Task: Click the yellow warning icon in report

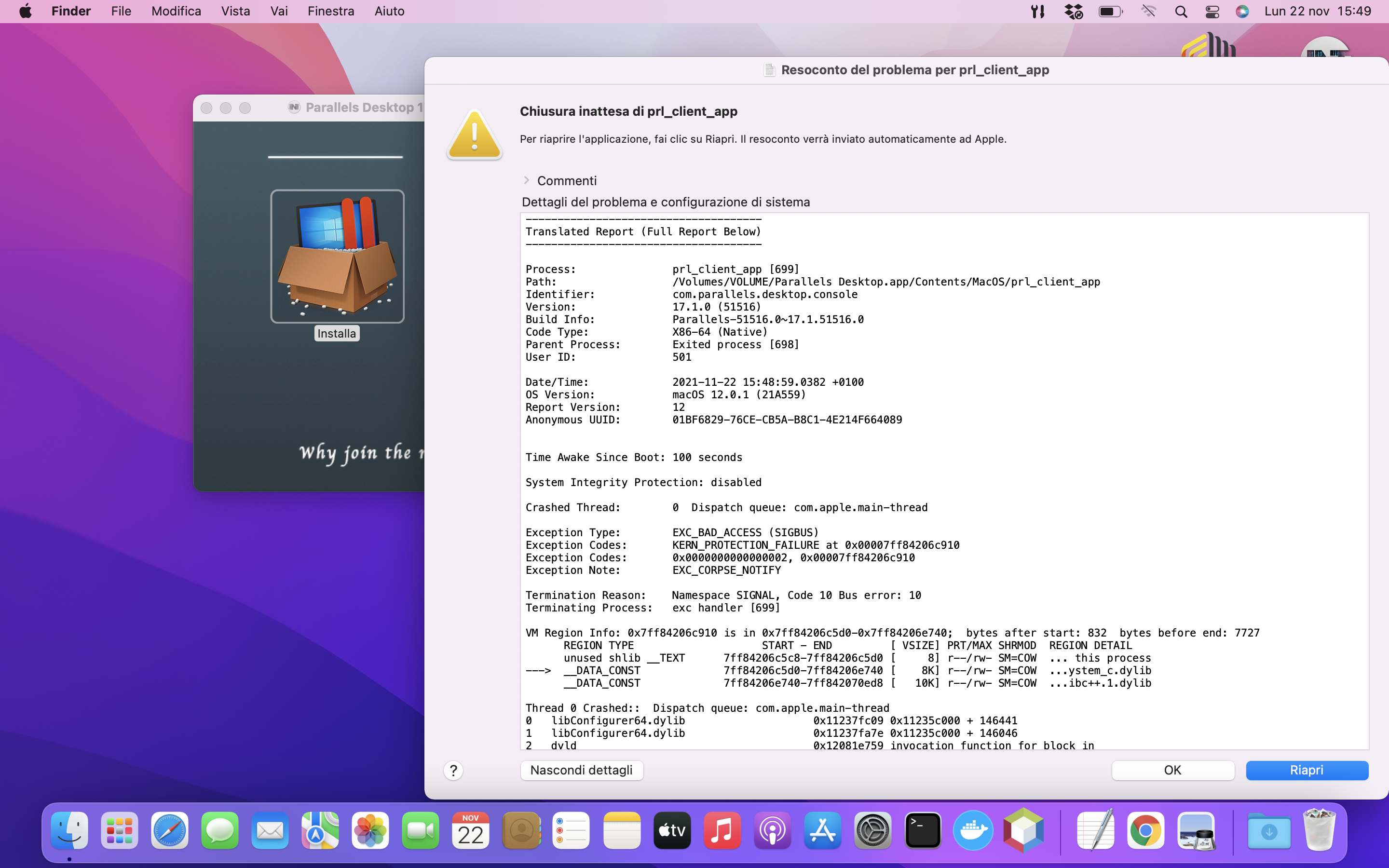Action: point(474,135)
